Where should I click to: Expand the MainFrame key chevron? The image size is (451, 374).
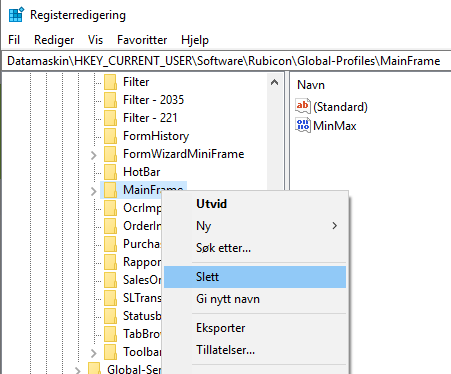pyautogui.click(x=94, y=191)
